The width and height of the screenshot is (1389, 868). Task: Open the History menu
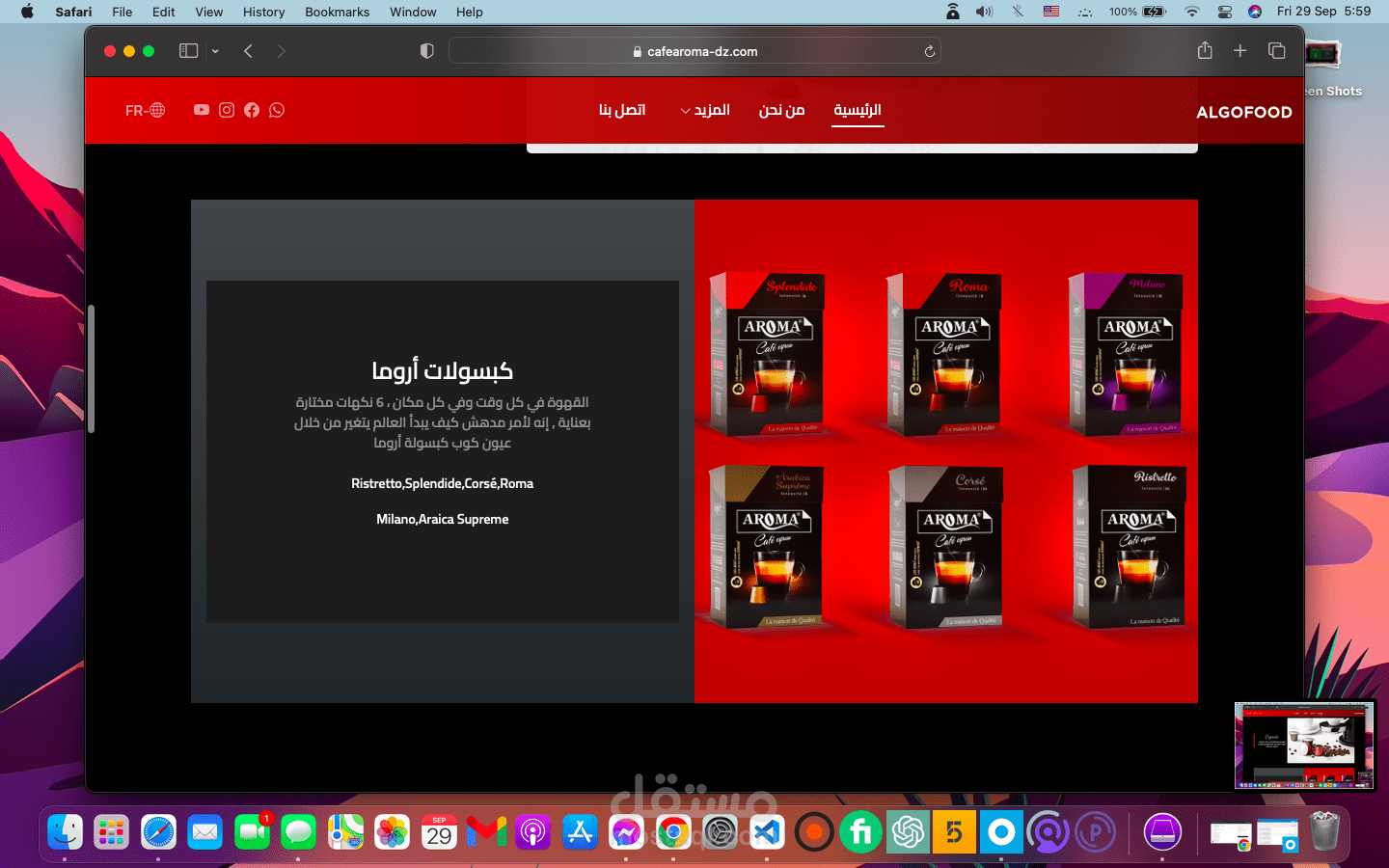click(x=263, y=12)
